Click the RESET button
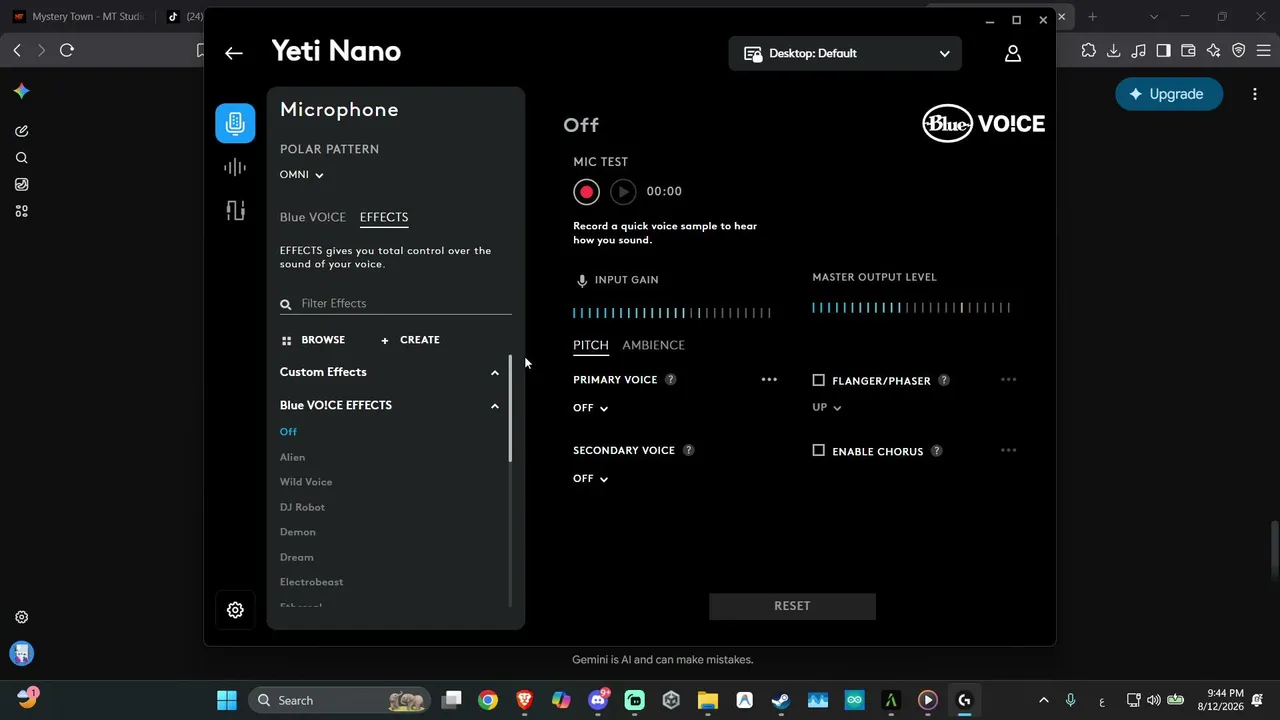 tap(792, 606)
